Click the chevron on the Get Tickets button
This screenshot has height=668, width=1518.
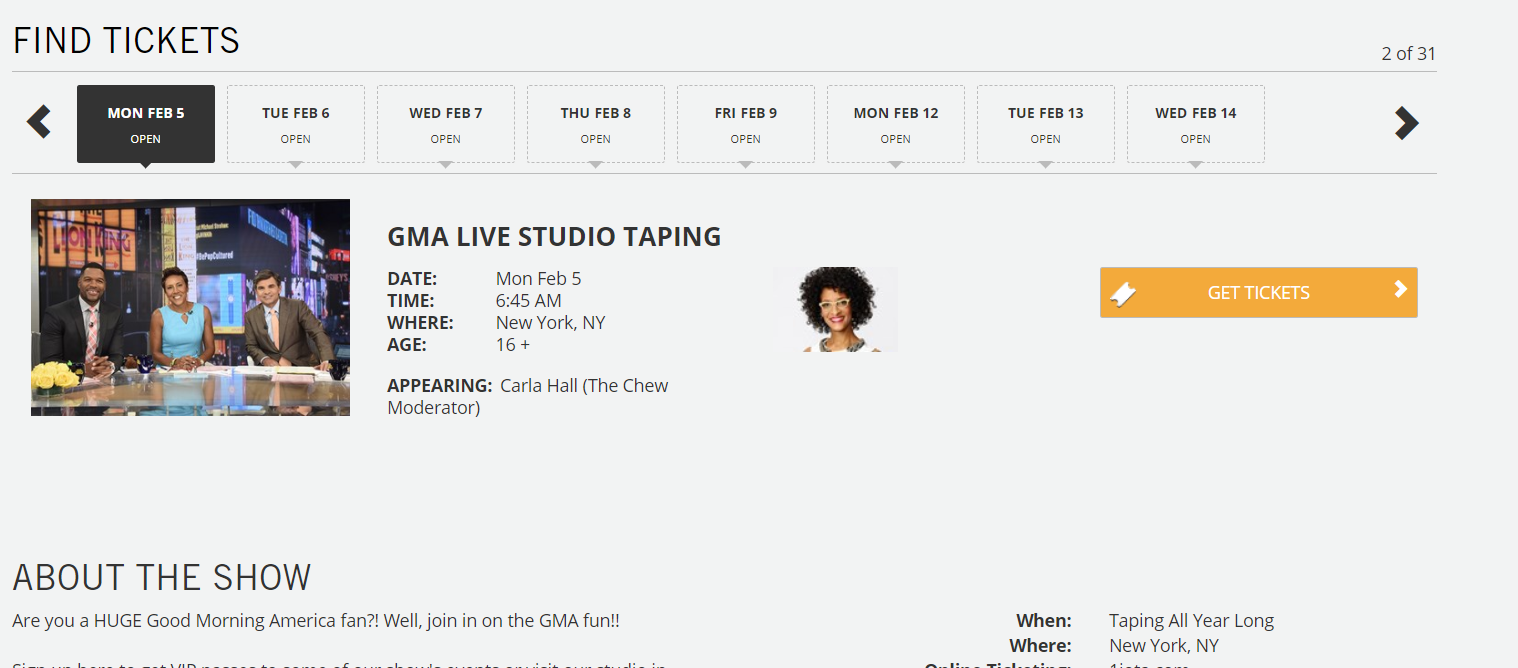(1400, 290)
